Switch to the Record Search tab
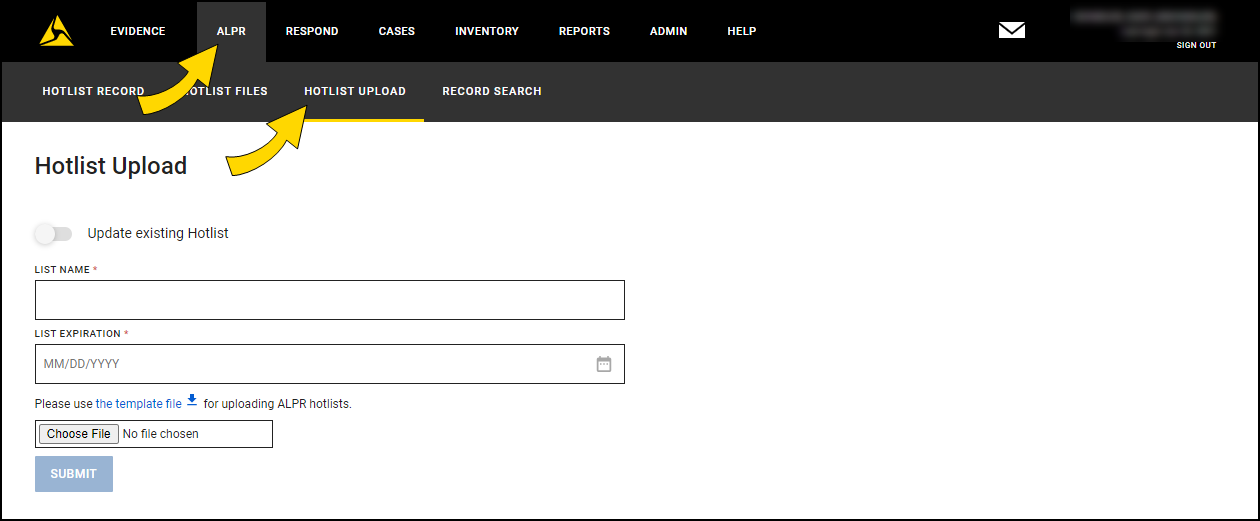This screenshot has height=521, width=1260. pyautogui.click(x=492, y=91)
